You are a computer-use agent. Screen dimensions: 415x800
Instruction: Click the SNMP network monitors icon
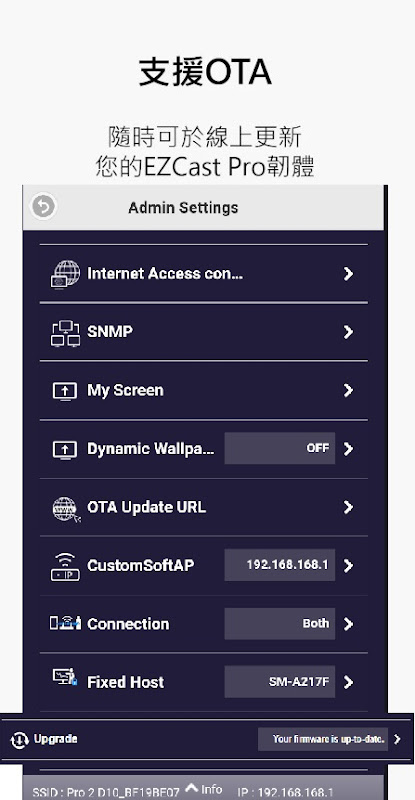(65, 333)
